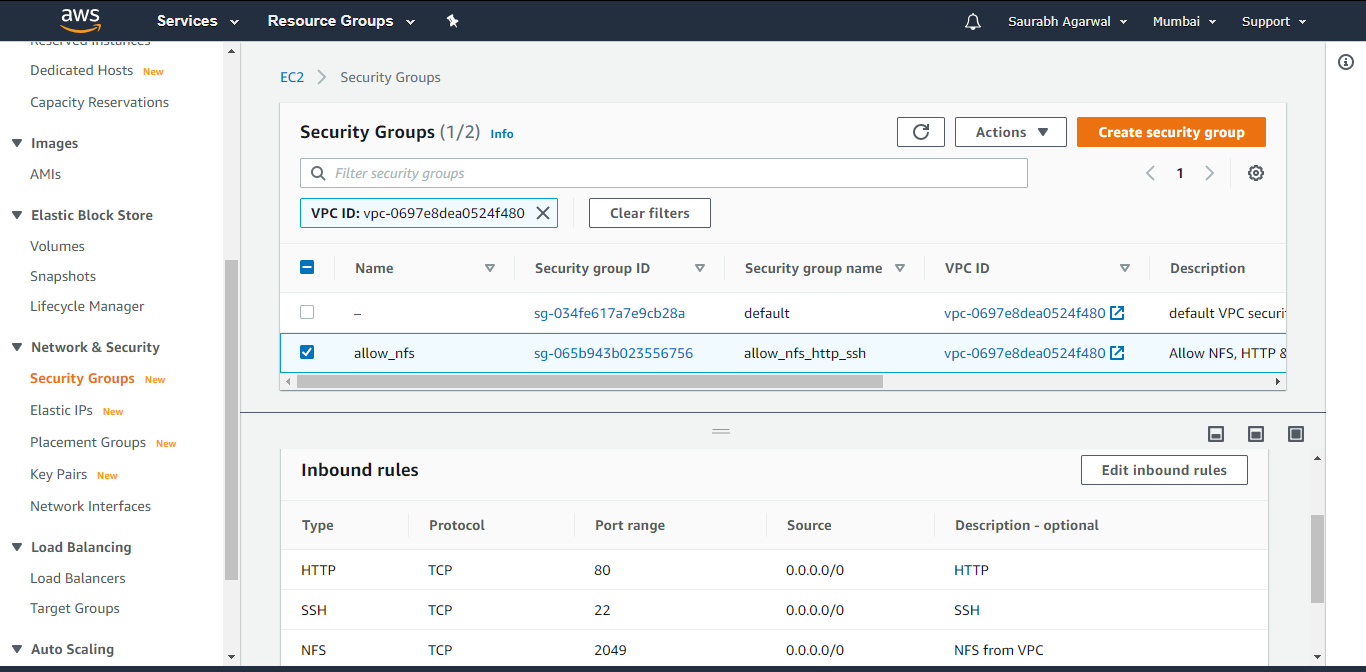Select the split-pane layout icon
Screen dimensions: 1366x672
pos(1256,433)
